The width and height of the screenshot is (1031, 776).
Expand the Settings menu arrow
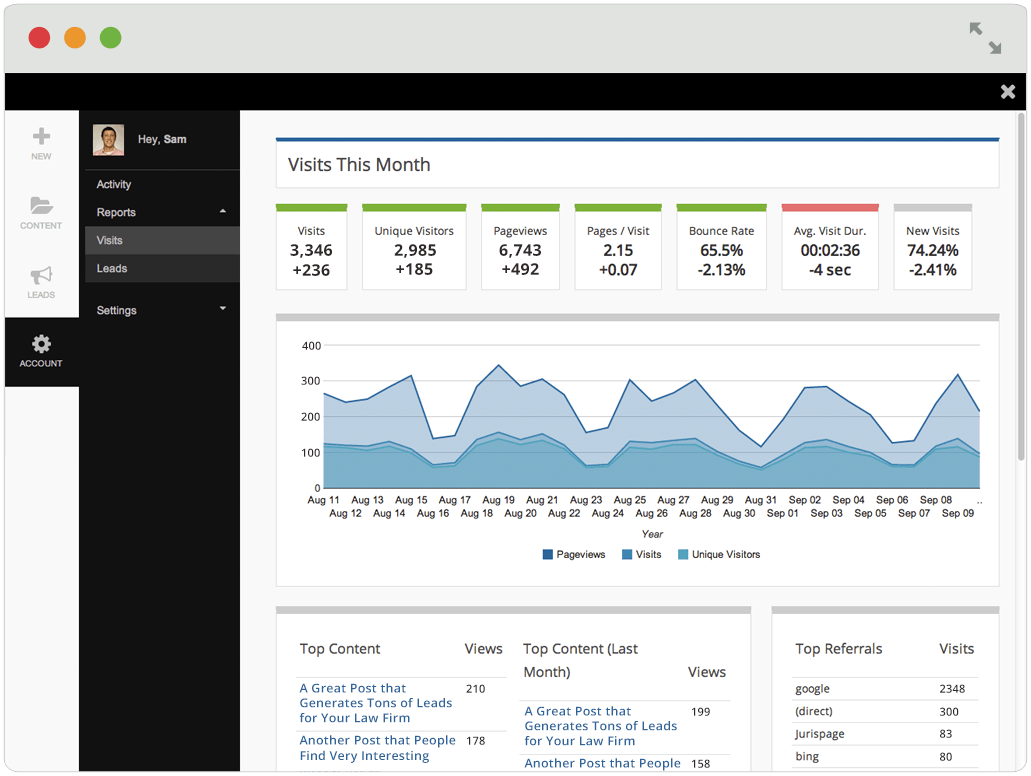[x=223, y=308]
